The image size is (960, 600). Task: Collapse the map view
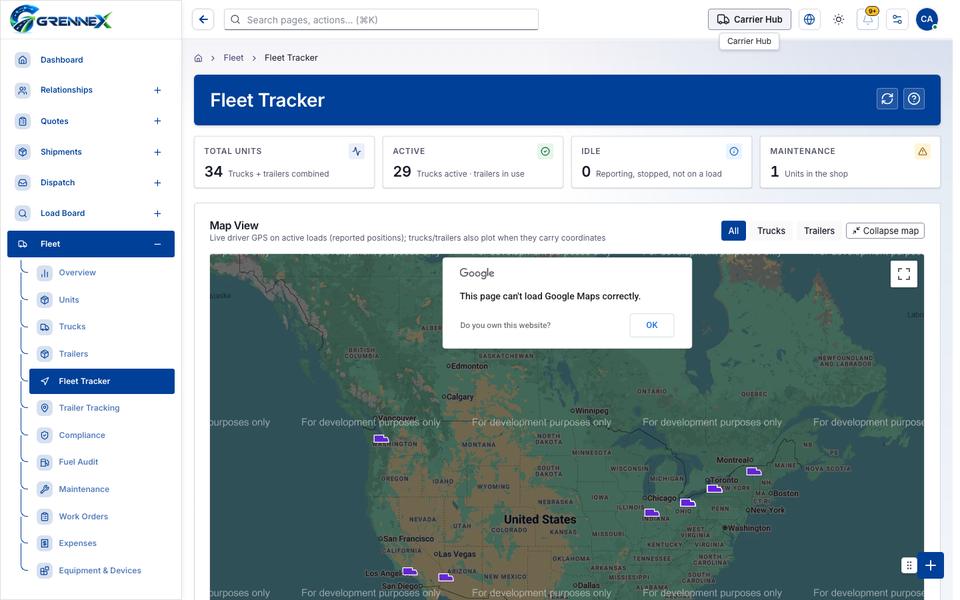tap(885, 231)
